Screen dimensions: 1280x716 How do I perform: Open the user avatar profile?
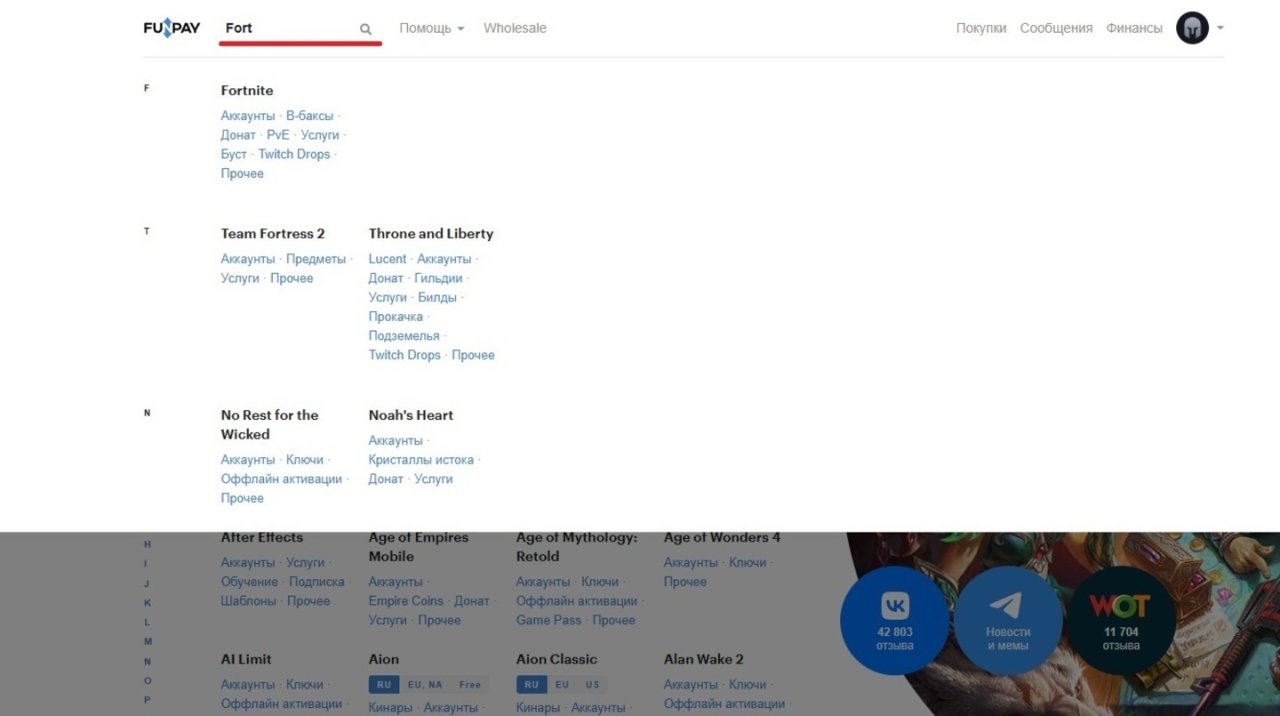click(x=1192, y=28)
